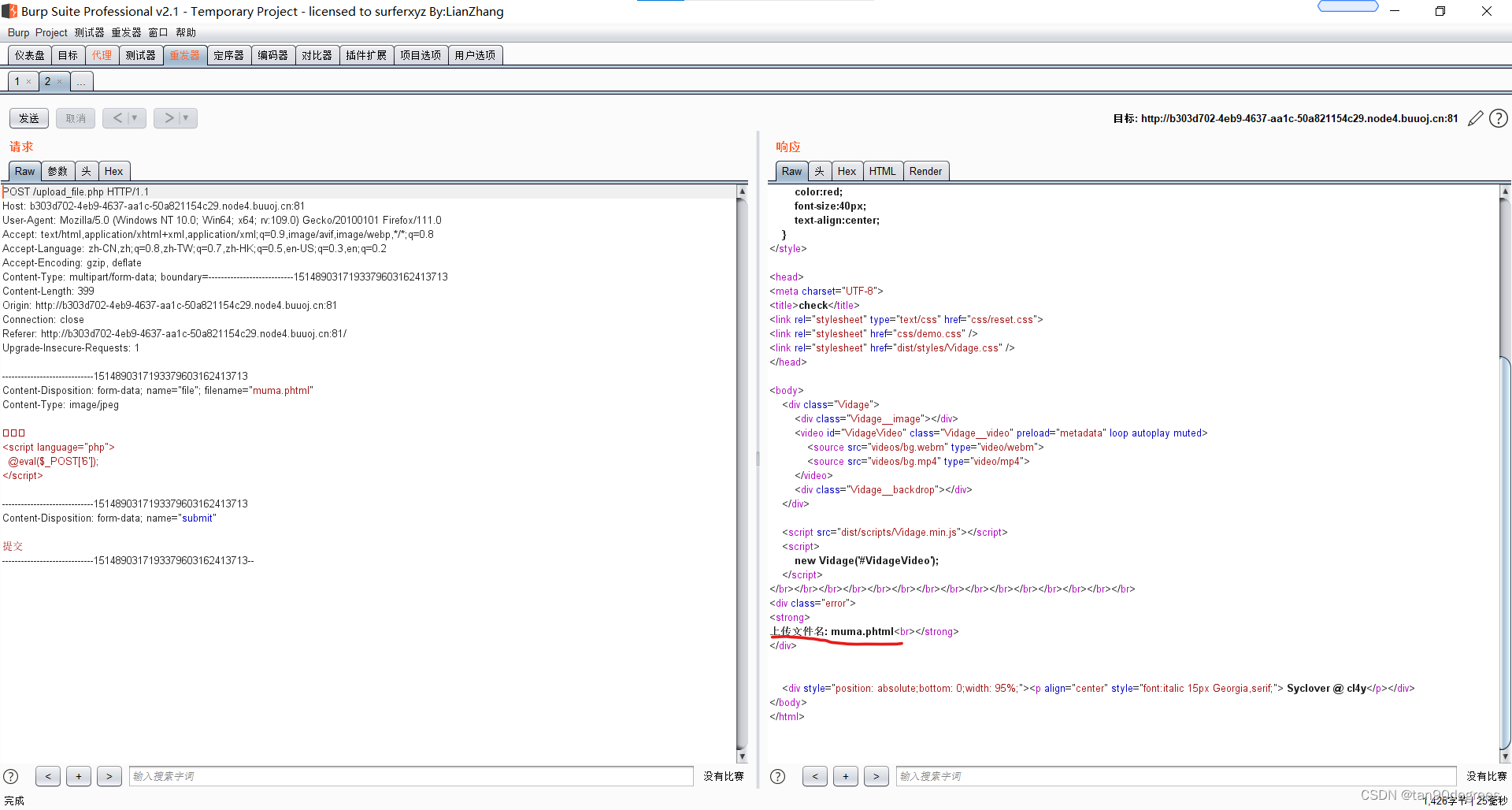
Task: Click the edit target pencil icon
Action: coord(1476,118)
